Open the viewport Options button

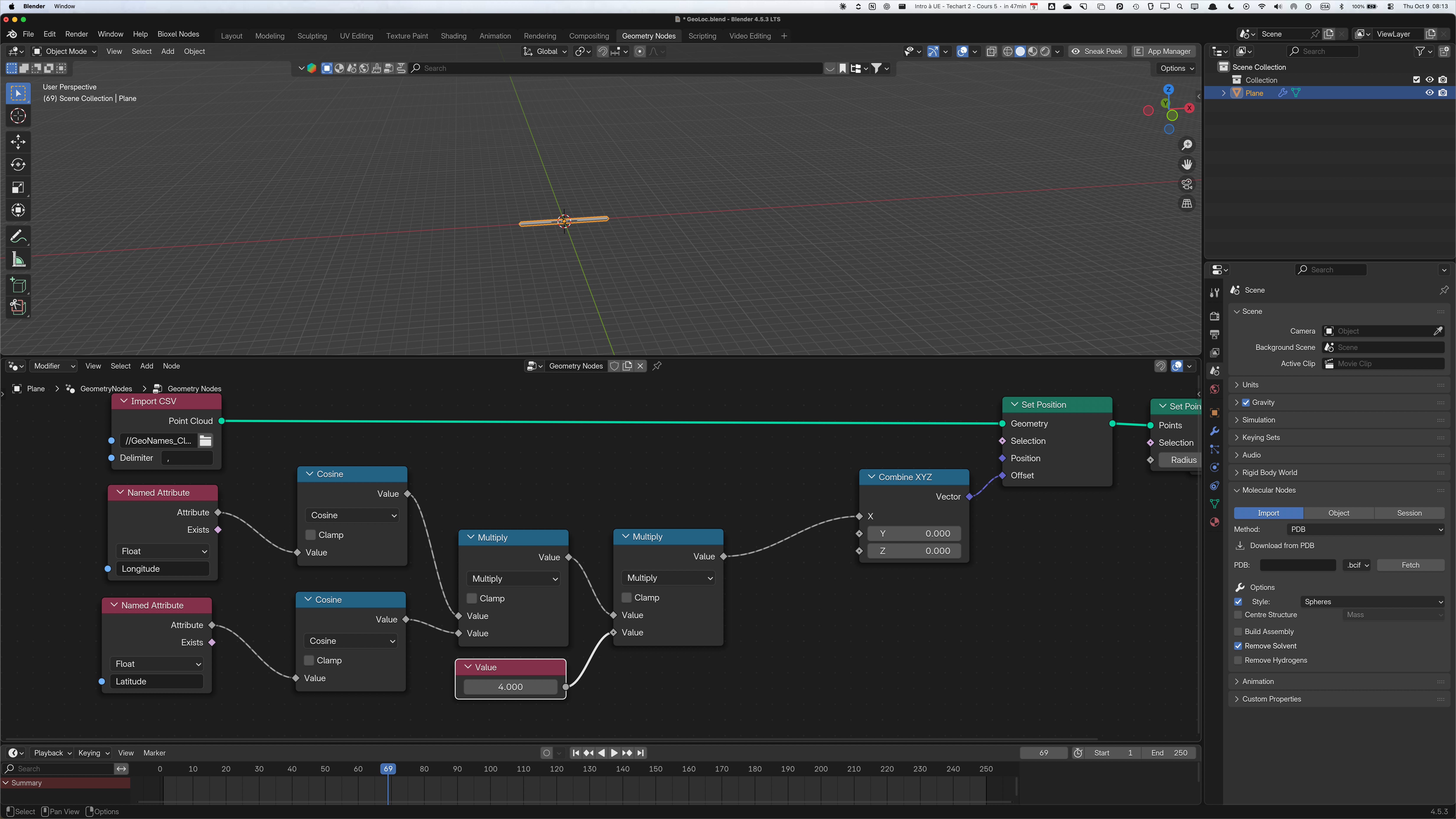click(x=1177, y=68)
